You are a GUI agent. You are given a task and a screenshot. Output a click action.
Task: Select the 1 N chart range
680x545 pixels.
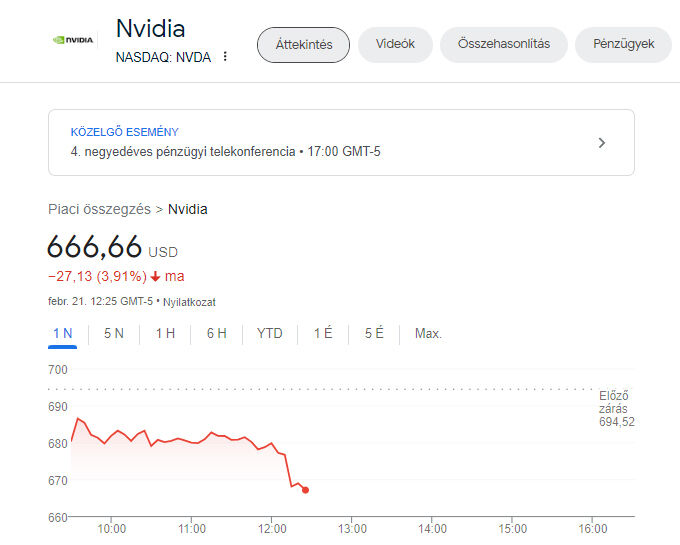pyautogui.click(x=62, y=333)
